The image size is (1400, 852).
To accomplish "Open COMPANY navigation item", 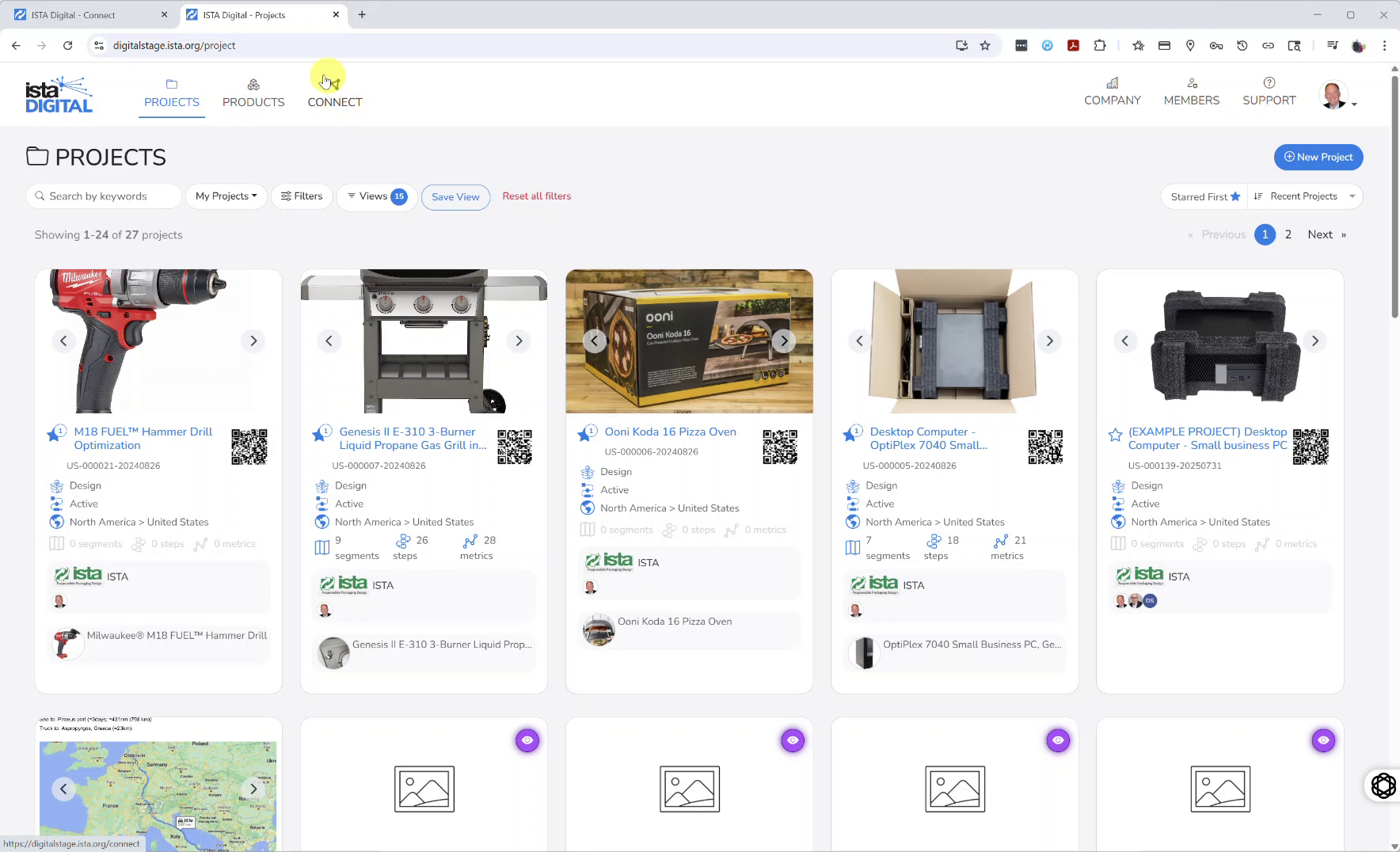I will [x=1113, y=93].
